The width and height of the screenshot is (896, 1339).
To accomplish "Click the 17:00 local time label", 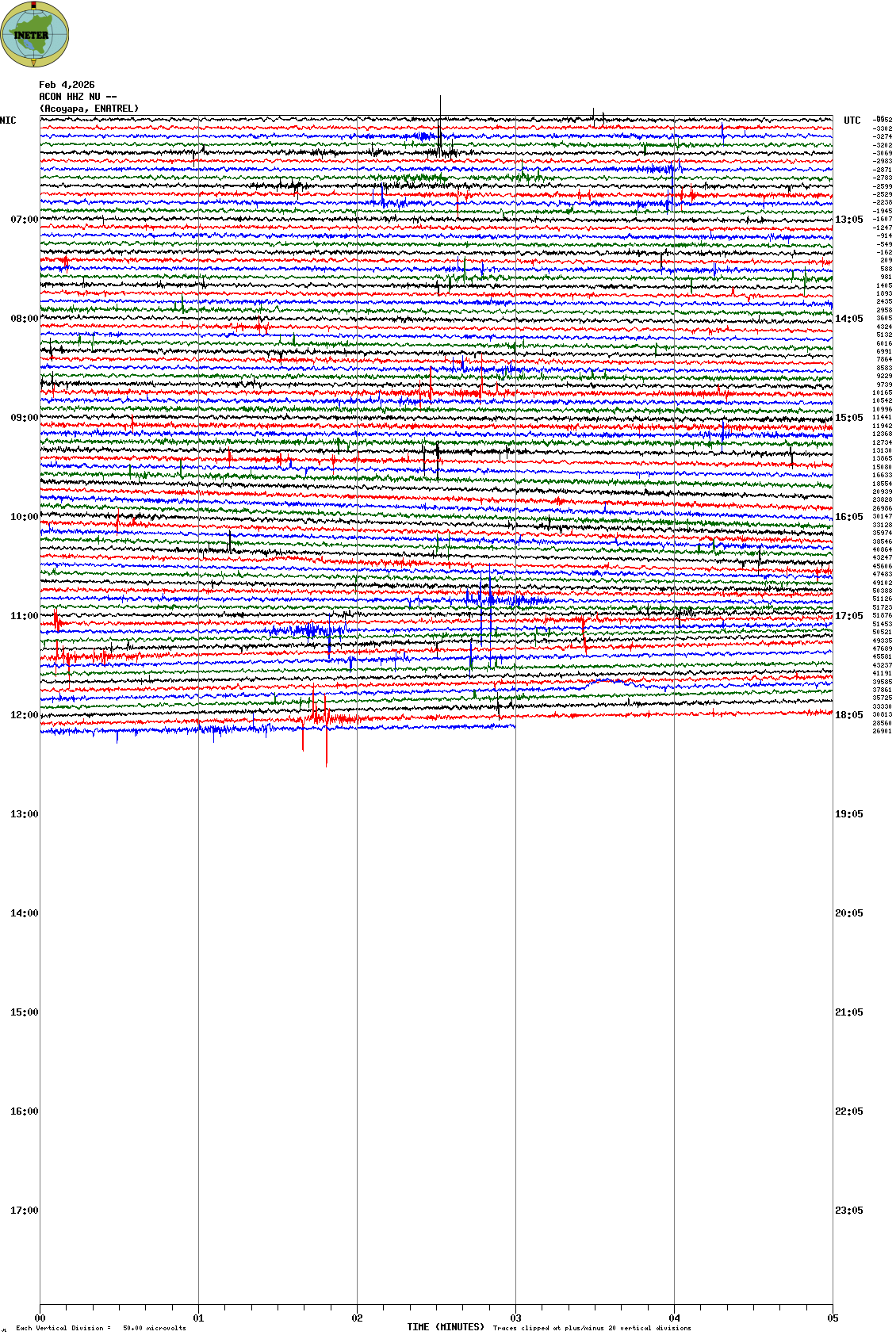I will click(x=24, y=1211).
